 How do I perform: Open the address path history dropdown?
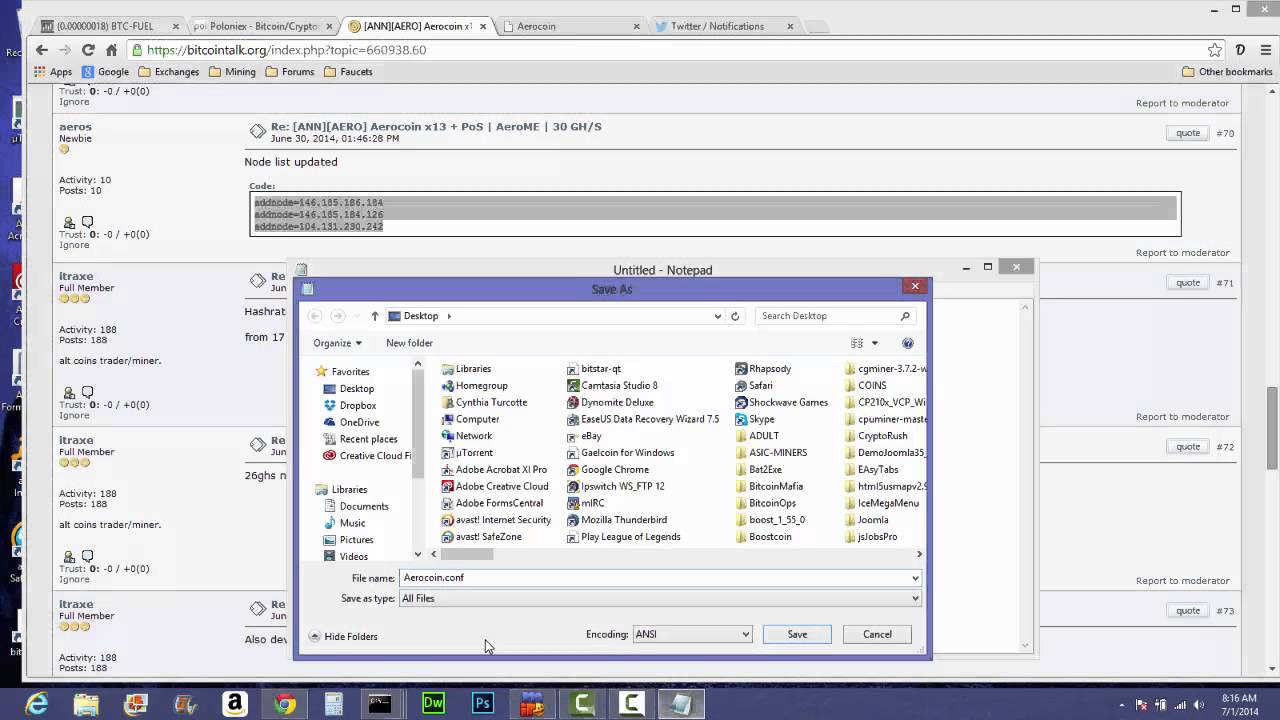click(717, 316)
